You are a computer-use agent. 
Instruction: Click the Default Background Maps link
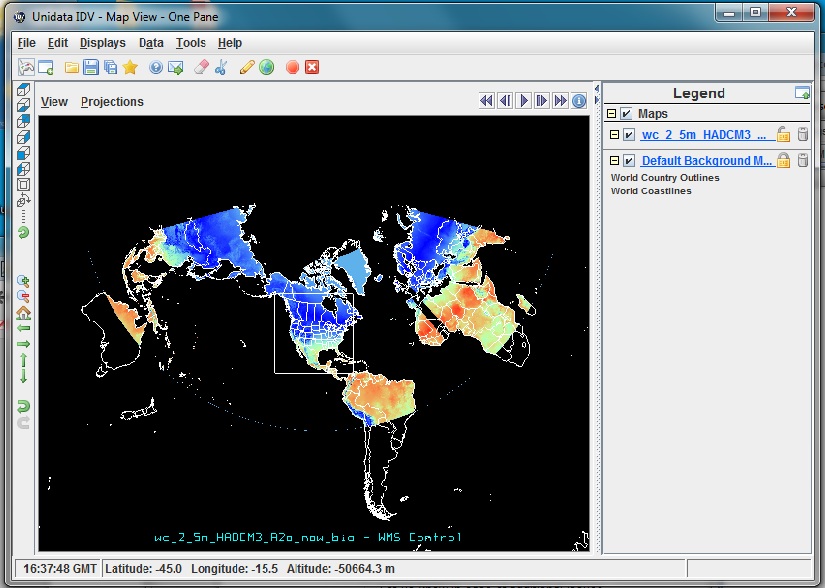(707, 161)
